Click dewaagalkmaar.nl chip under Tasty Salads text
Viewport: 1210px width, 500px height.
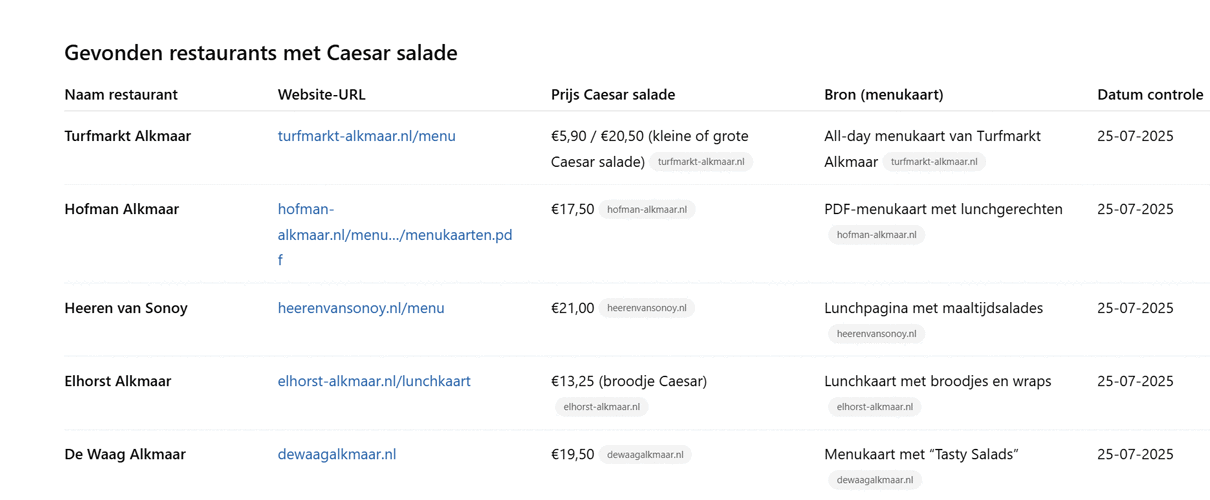click(x=875, y=480)
